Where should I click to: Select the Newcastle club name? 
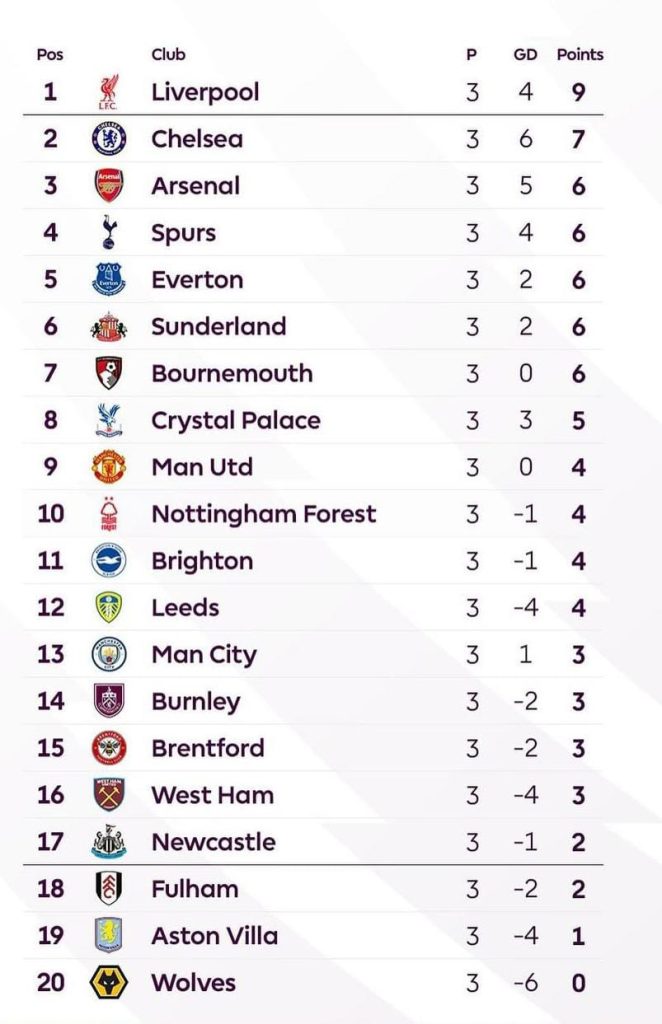[213, 842]
